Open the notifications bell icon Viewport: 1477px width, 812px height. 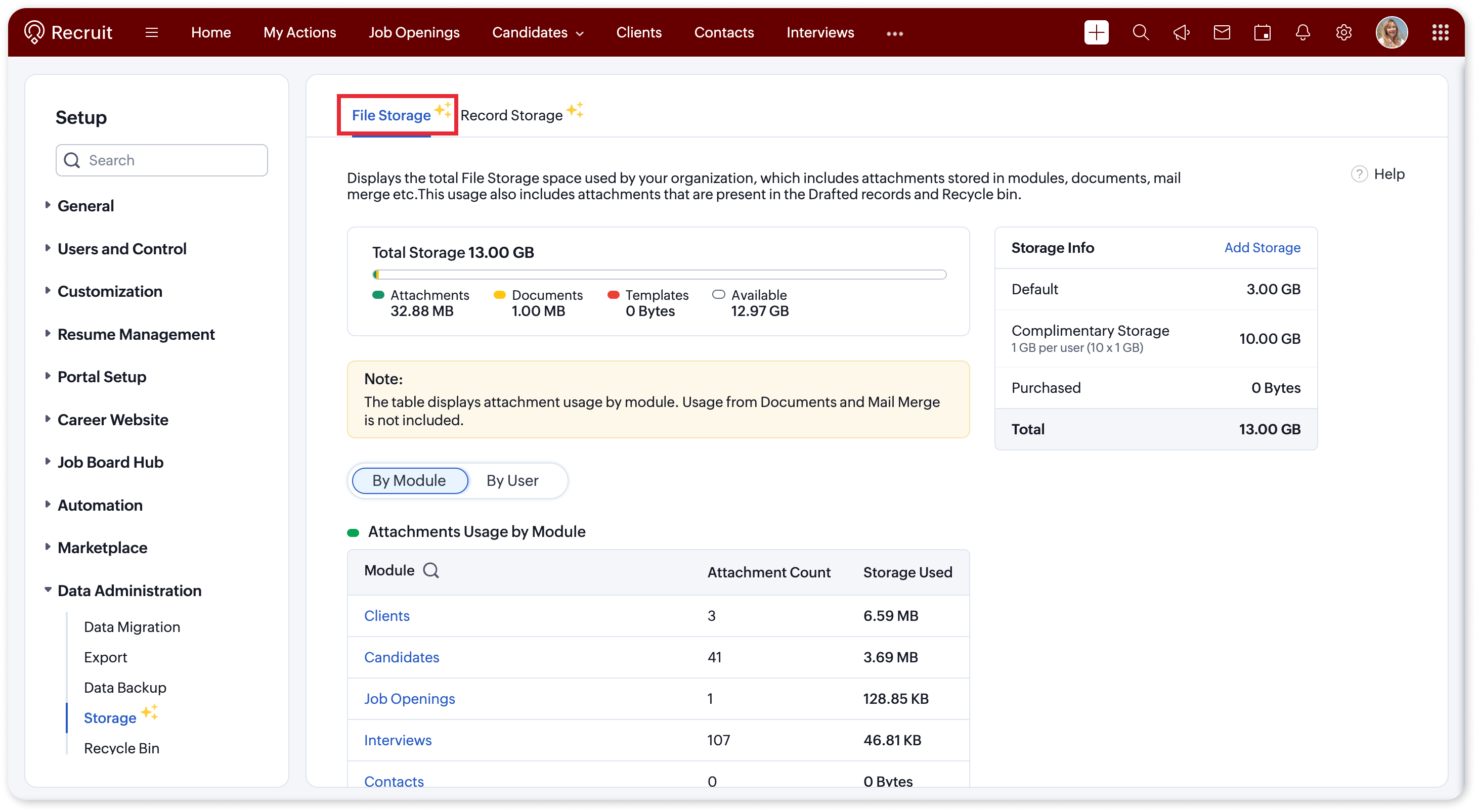click(x=1302, y=33)
